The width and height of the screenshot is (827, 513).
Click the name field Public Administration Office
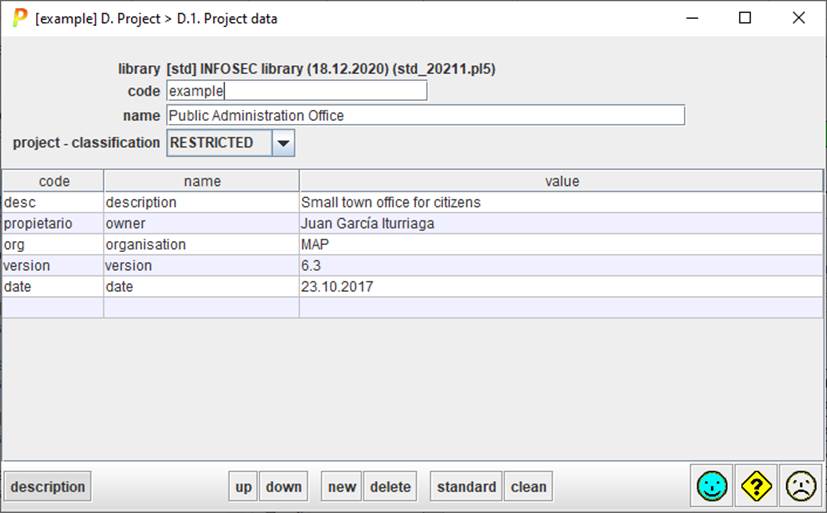pos(425,116)
